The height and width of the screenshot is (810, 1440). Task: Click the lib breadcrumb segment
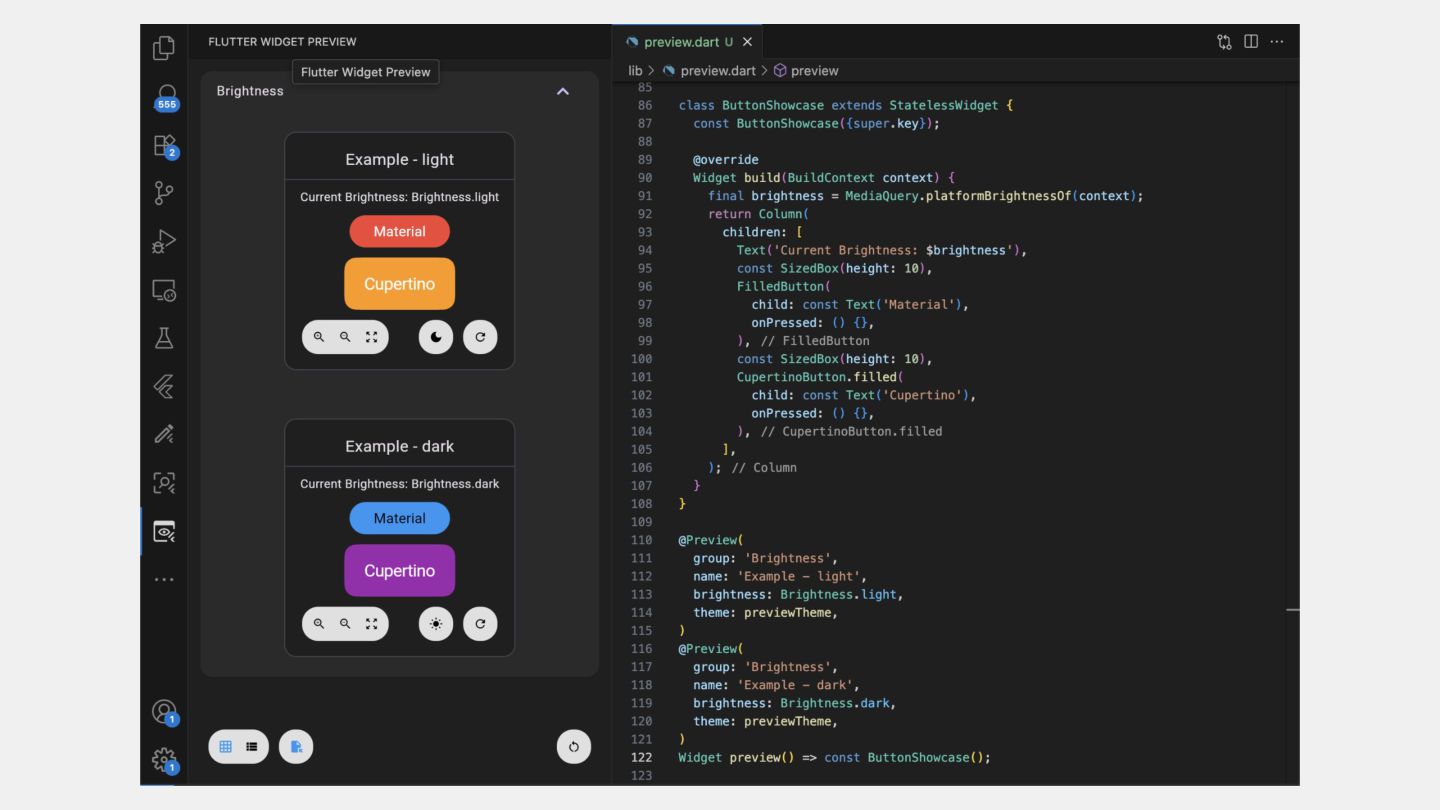tap(635, 71)
